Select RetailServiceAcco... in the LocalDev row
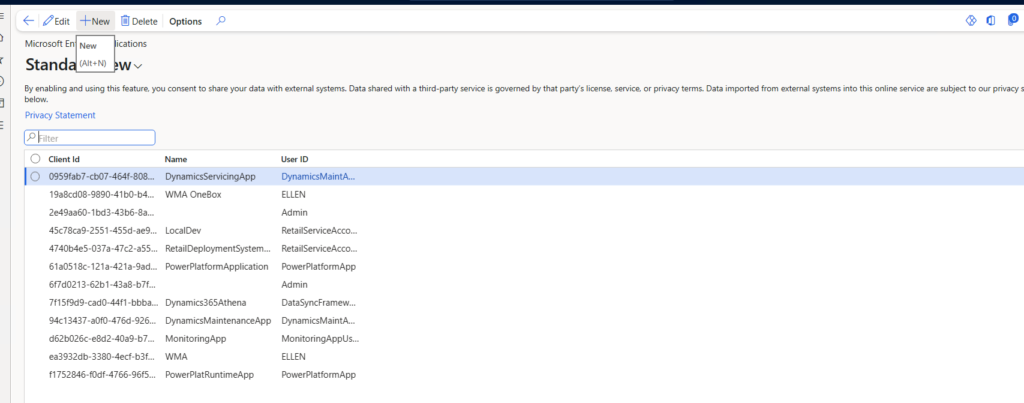 coord(319,231)
